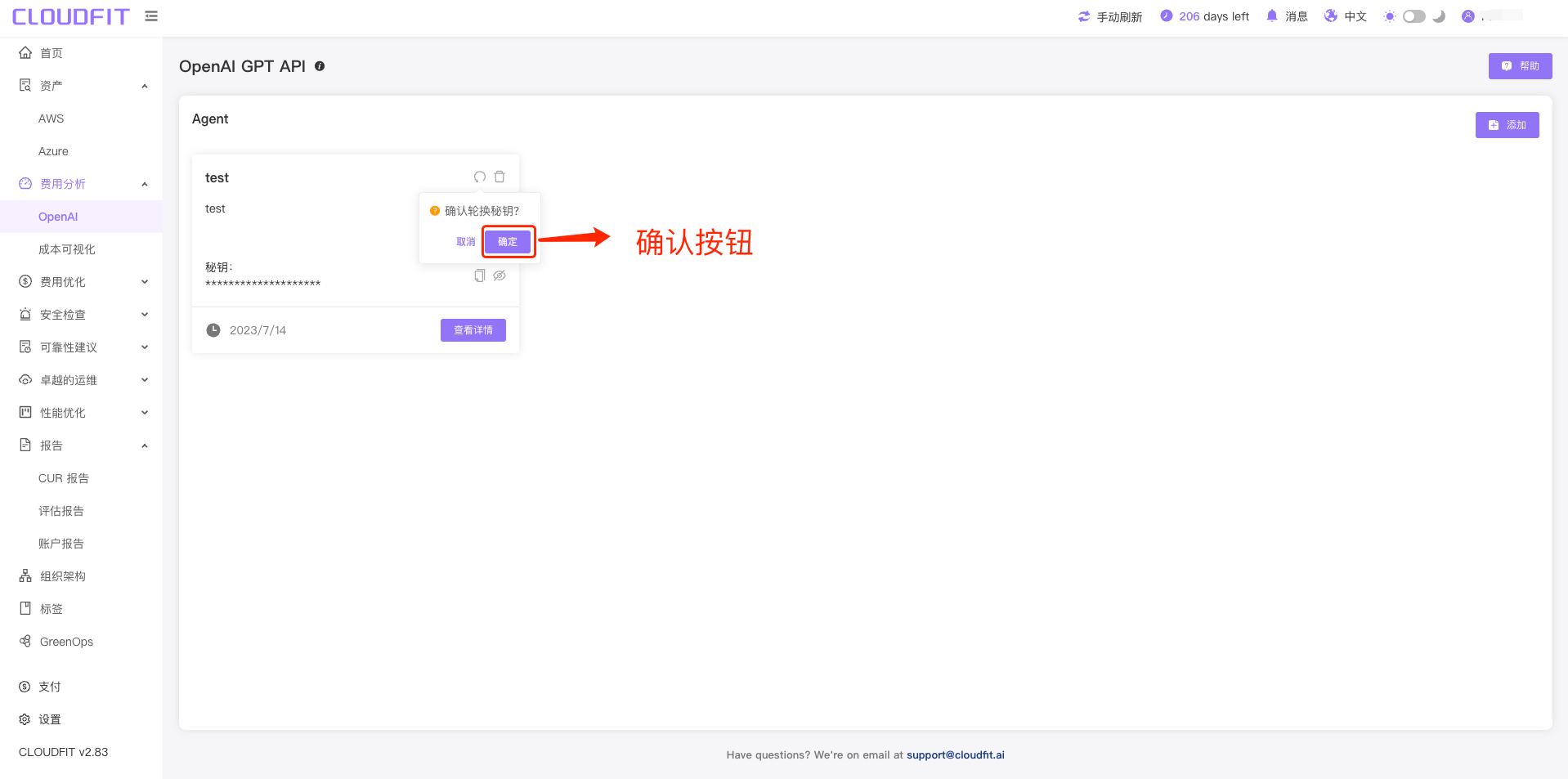
Task: Click the sun light-mode icon
Action: click(1390, 16)
